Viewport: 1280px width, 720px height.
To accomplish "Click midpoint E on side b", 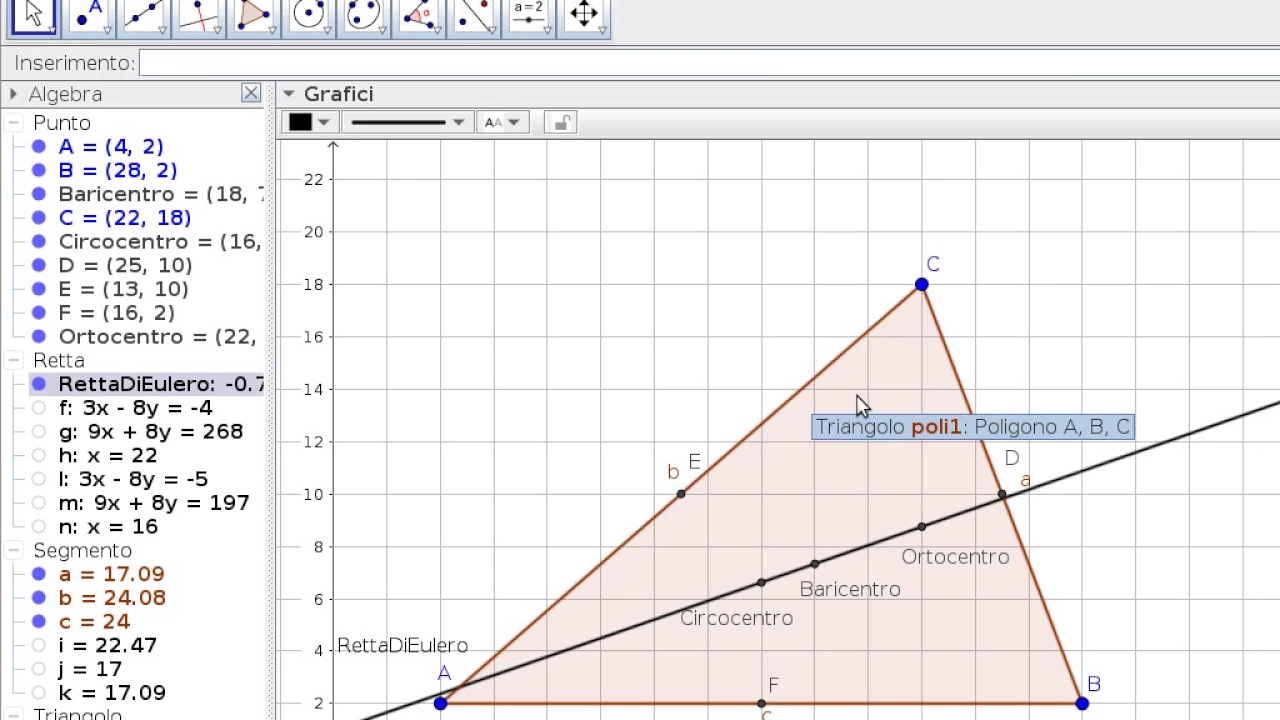I will click(681, 494).
